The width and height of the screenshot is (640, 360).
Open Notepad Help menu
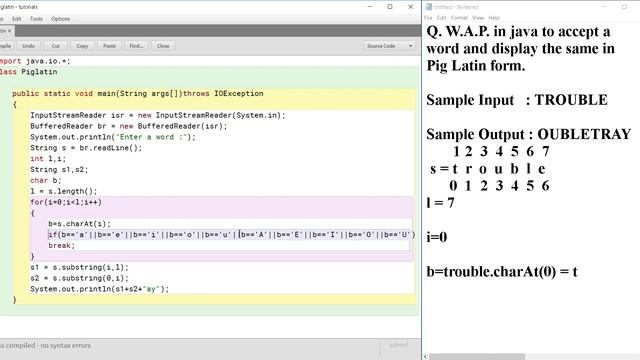click(494, 18)
